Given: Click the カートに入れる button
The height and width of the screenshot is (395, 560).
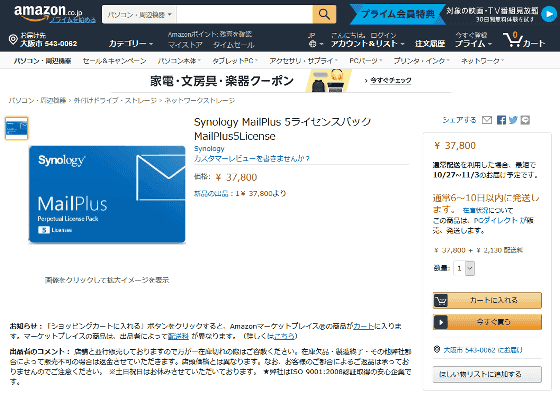Looking at the screenshot, I should click(487, 300).
